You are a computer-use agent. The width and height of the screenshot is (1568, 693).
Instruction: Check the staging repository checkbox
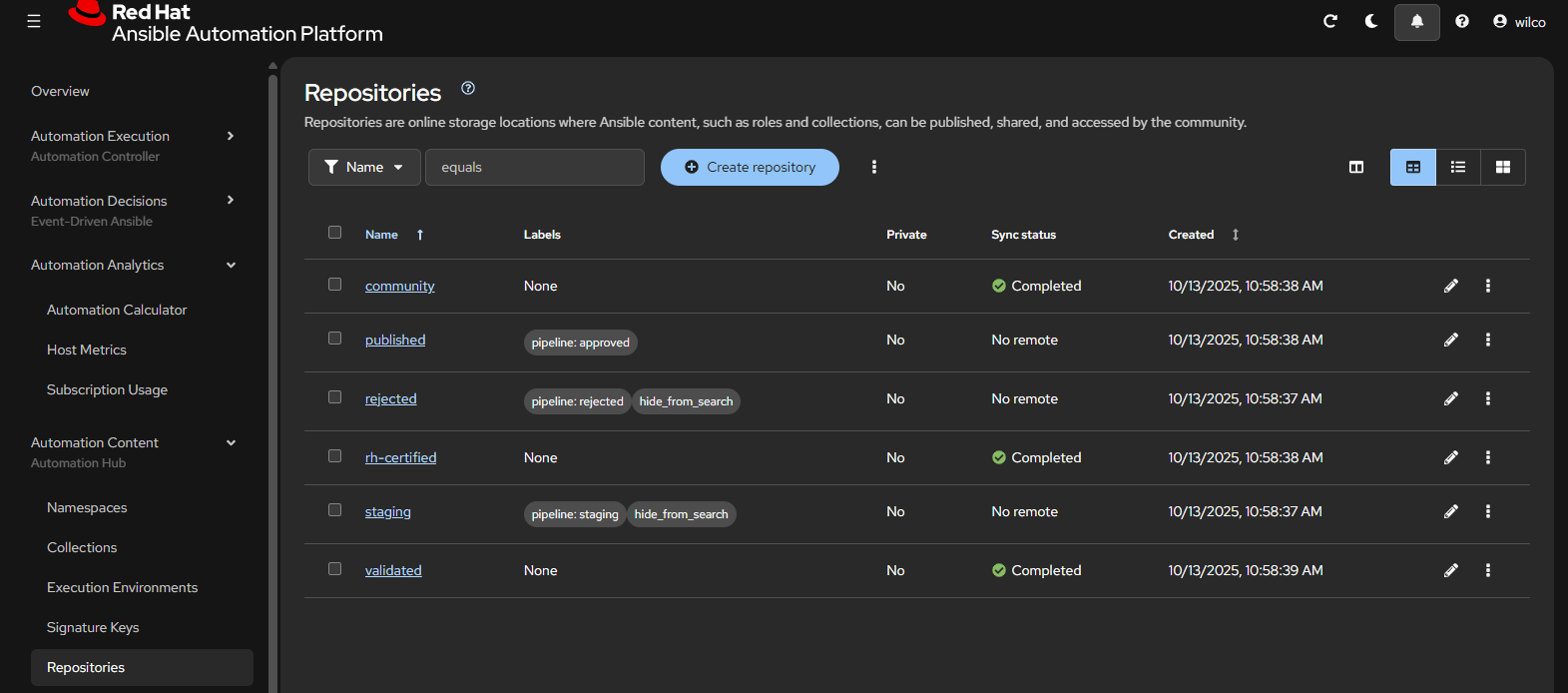click(x=335, y=510)
